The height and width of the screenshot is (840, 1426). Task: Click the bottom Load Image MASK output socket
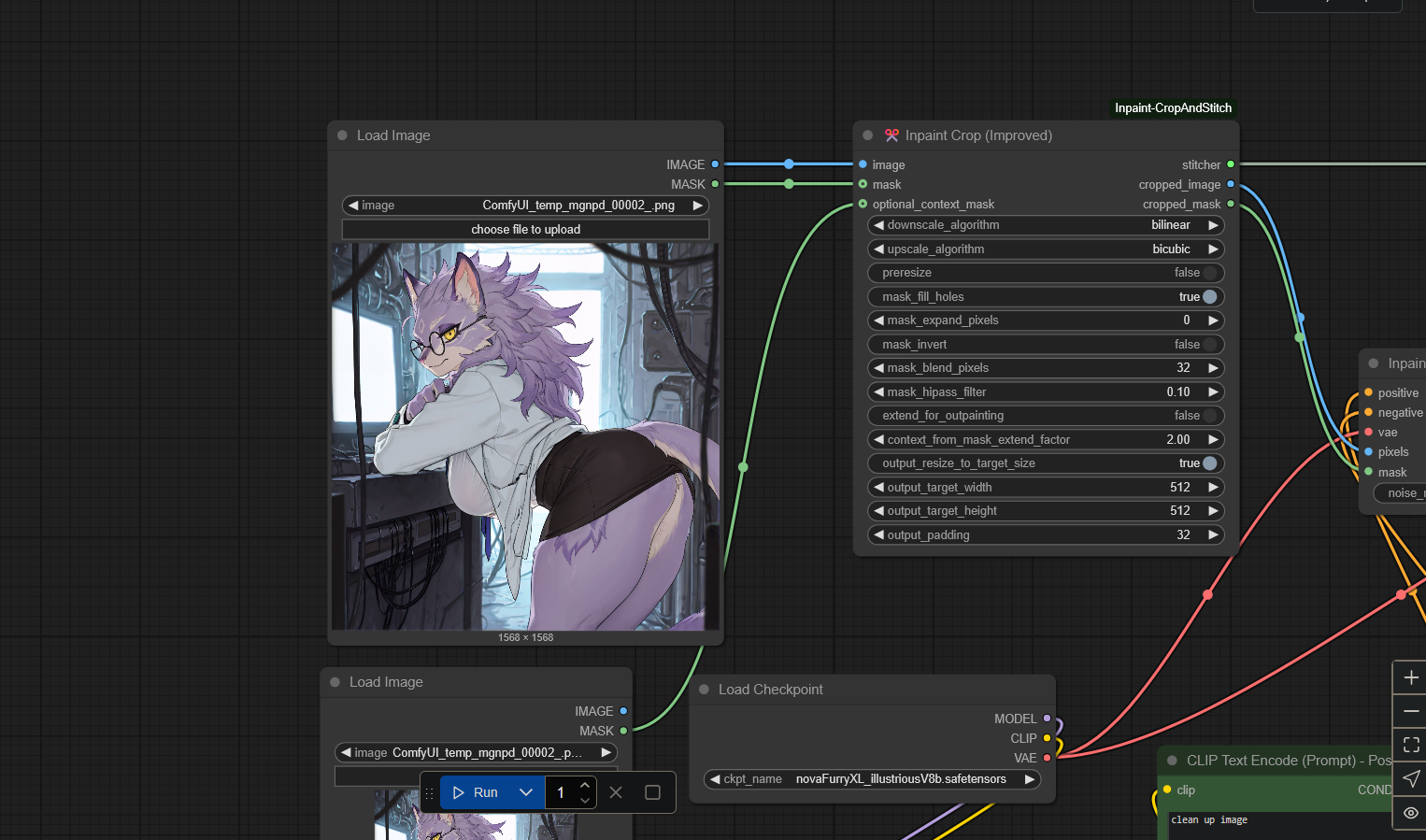(623, 731)
